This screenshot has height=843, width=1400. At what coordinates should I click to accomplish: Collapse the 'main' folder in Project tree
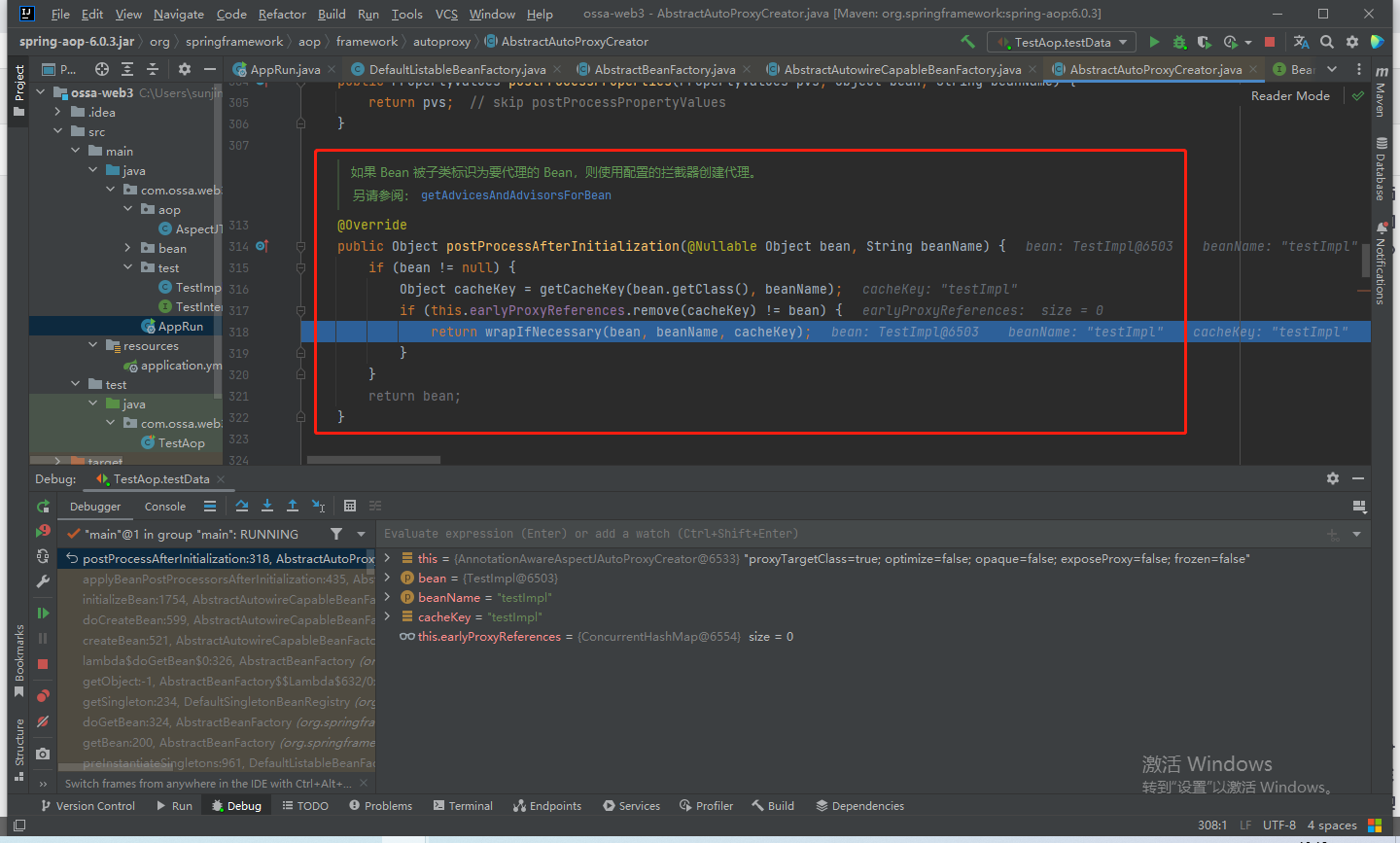click(x=76, y=151)
